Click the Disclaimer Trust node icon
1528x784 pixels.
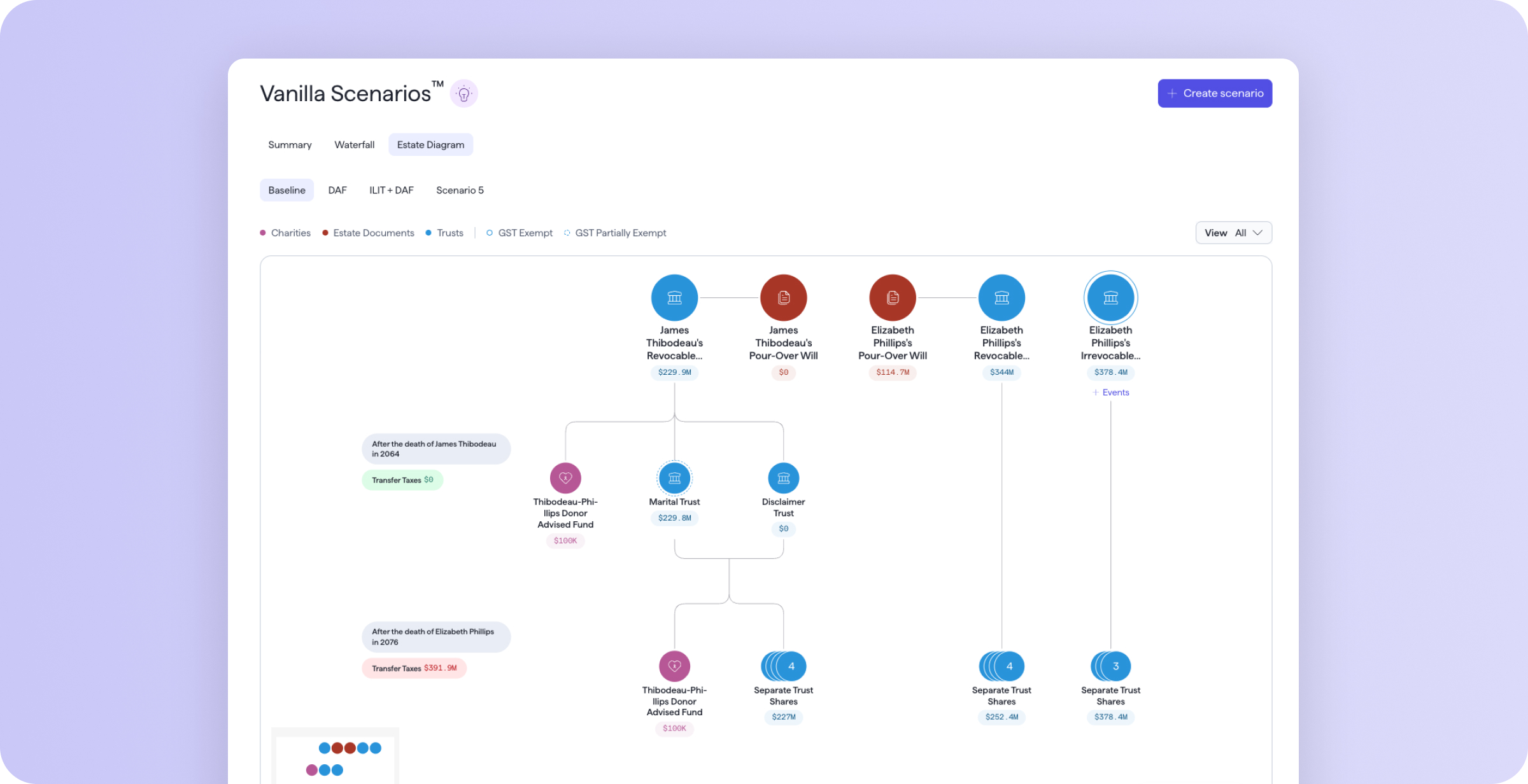(783, 478)
